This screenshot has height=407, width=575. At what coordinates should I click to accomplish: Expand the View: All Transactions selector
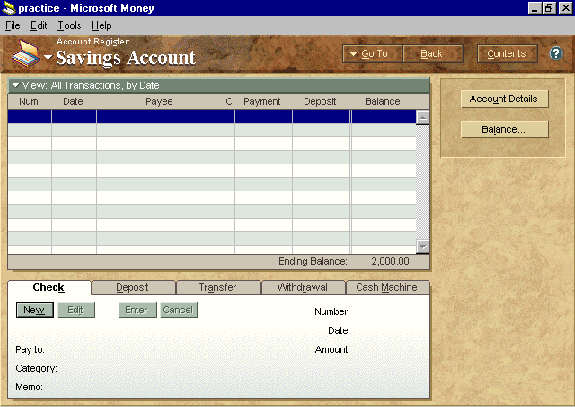(x=87, y=85)
